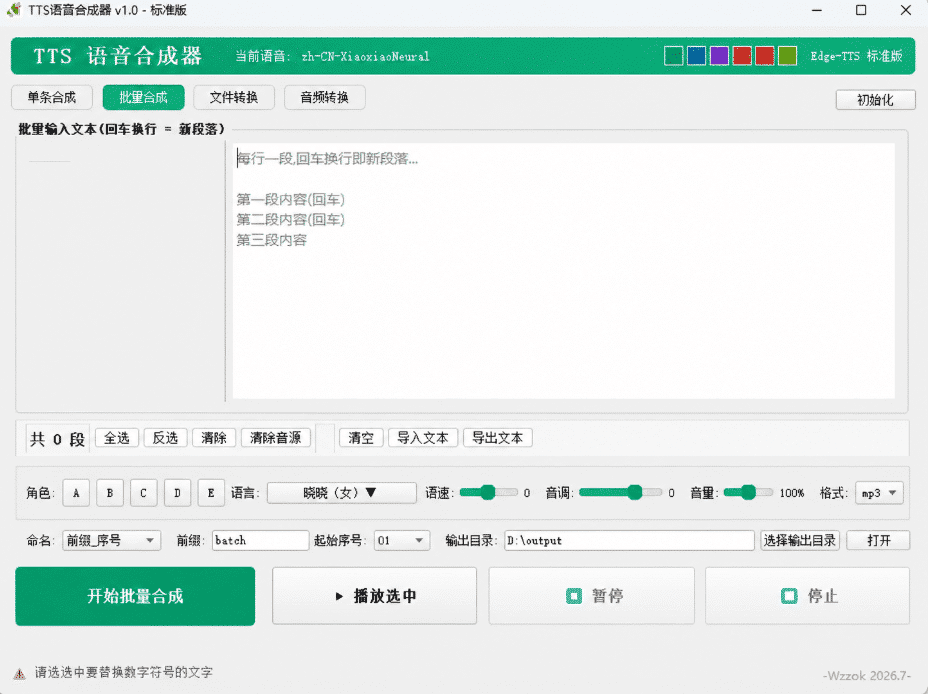Click the 打开 button
Screen dimensions: 928x694
point(878,540)
